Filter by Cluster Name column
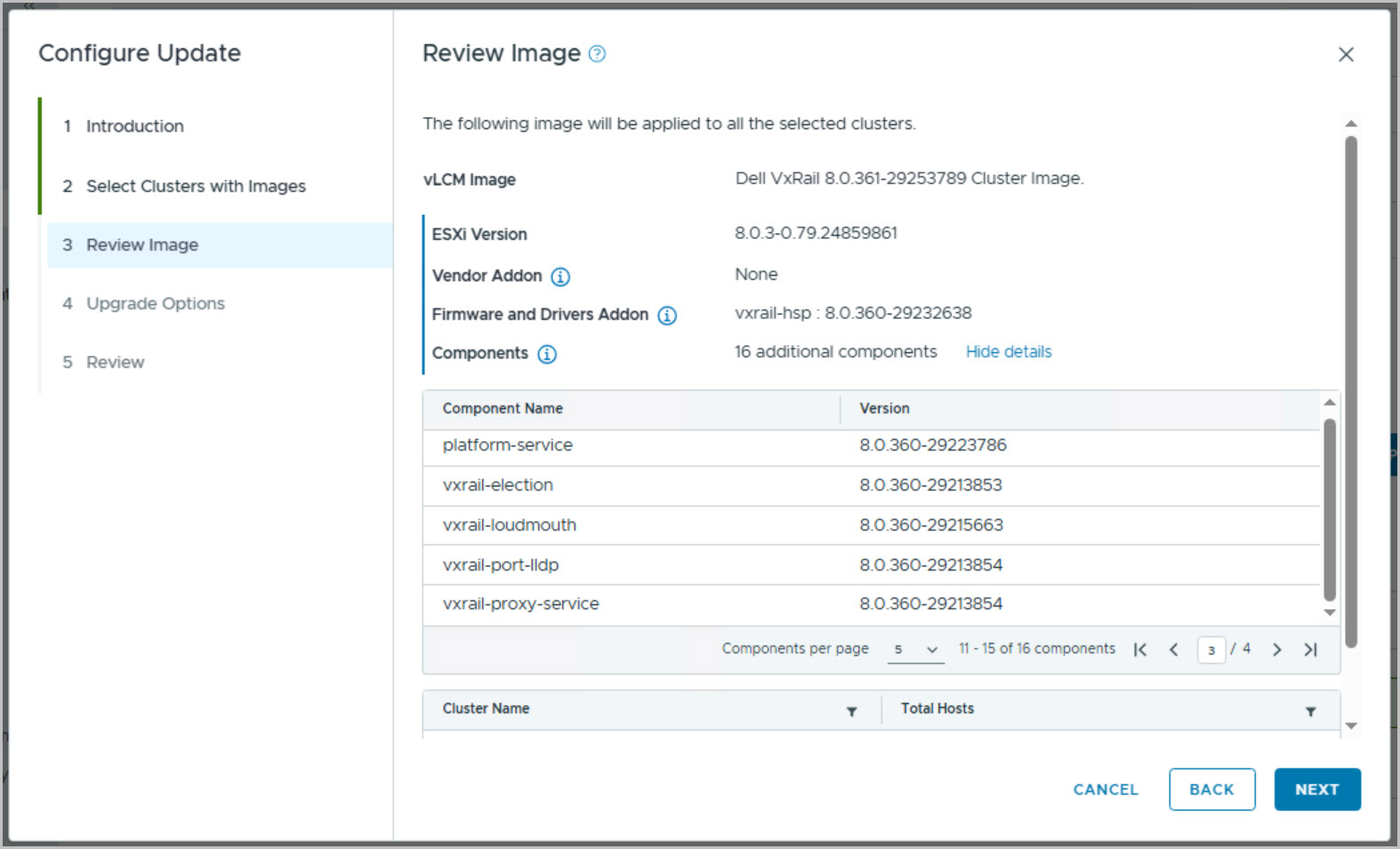Viewport: 1400px width, 849px height. click(851, 711)
